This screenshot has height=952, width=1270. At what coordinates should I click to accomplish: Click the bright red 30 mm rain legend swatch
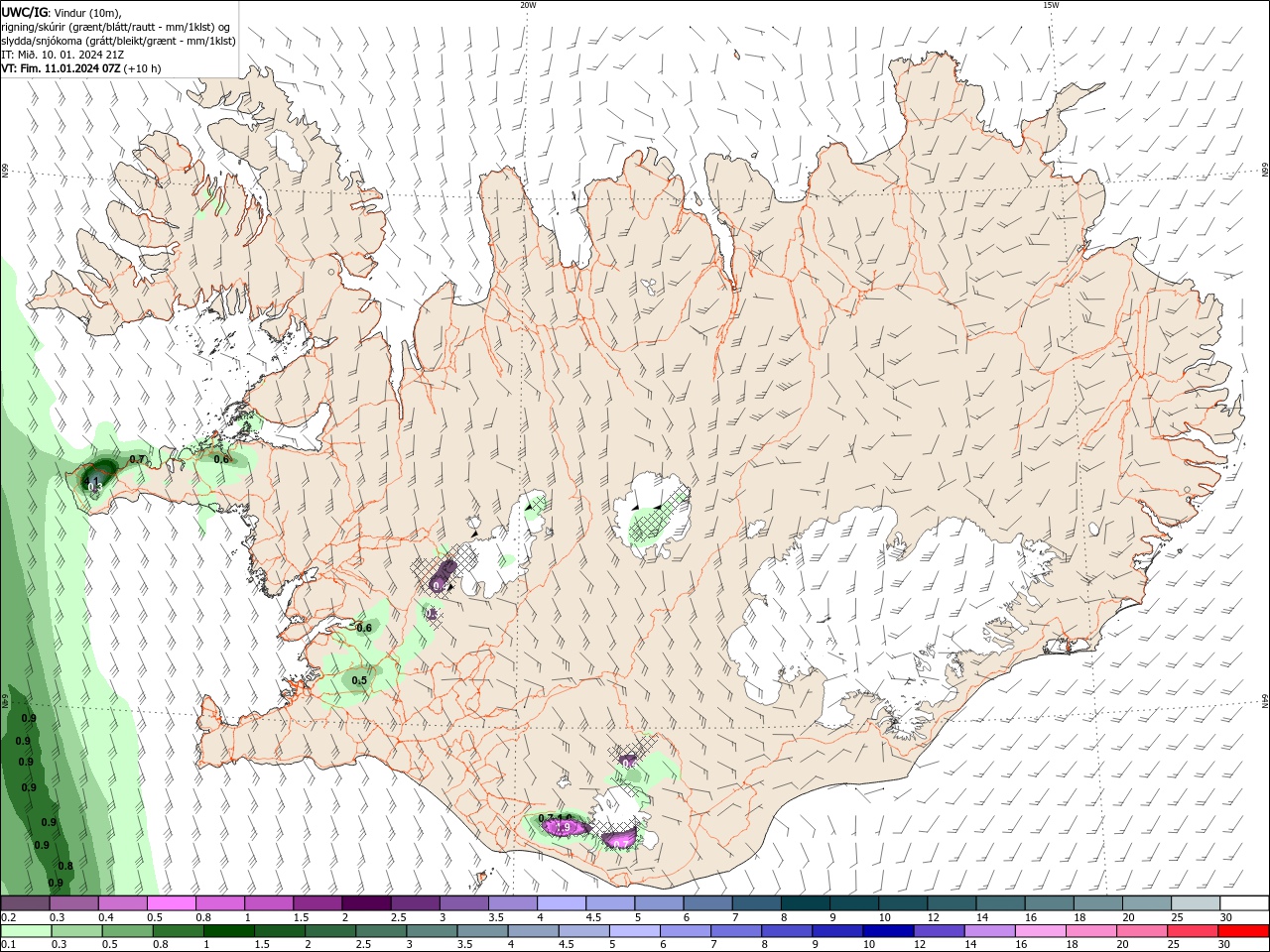pyautogui.click(x=1243, y=931)
